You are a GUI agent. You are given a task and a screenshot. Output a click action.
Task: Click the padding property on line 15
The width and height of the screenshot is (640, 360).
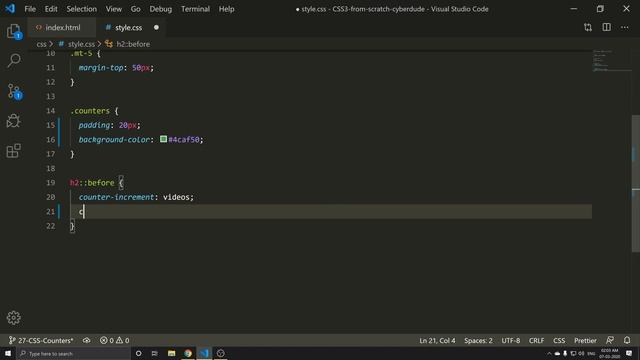(x=94, y=125)
